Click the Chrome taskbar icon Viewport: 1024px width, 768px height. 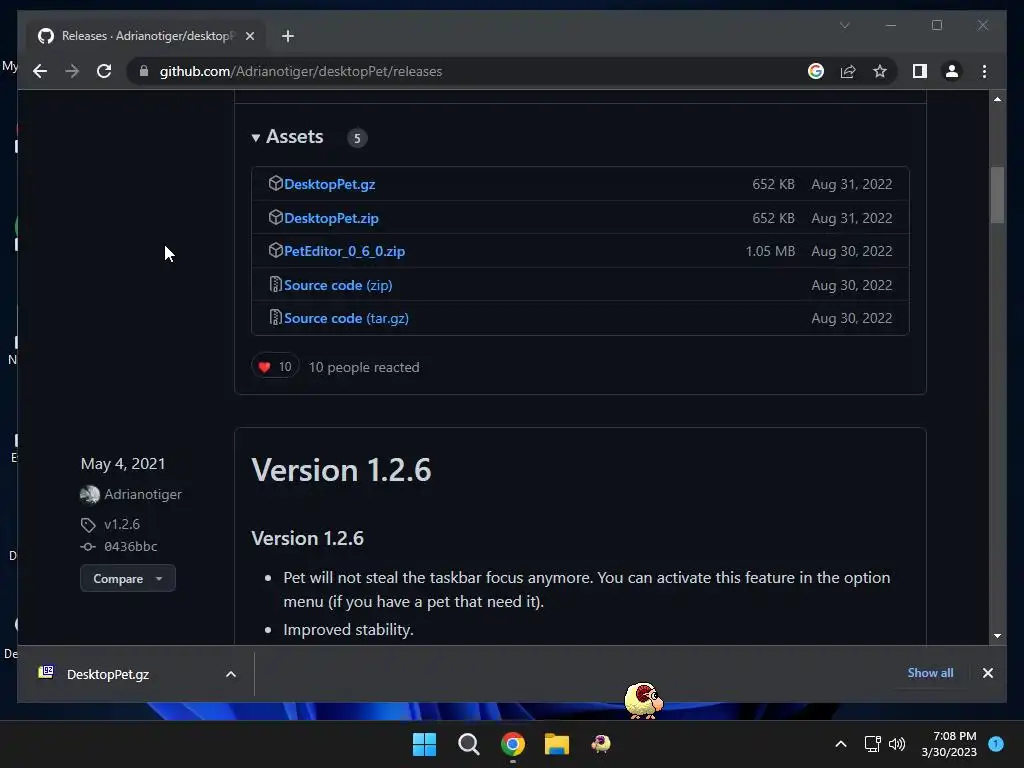pyautogui.click(x=513, y=744)
